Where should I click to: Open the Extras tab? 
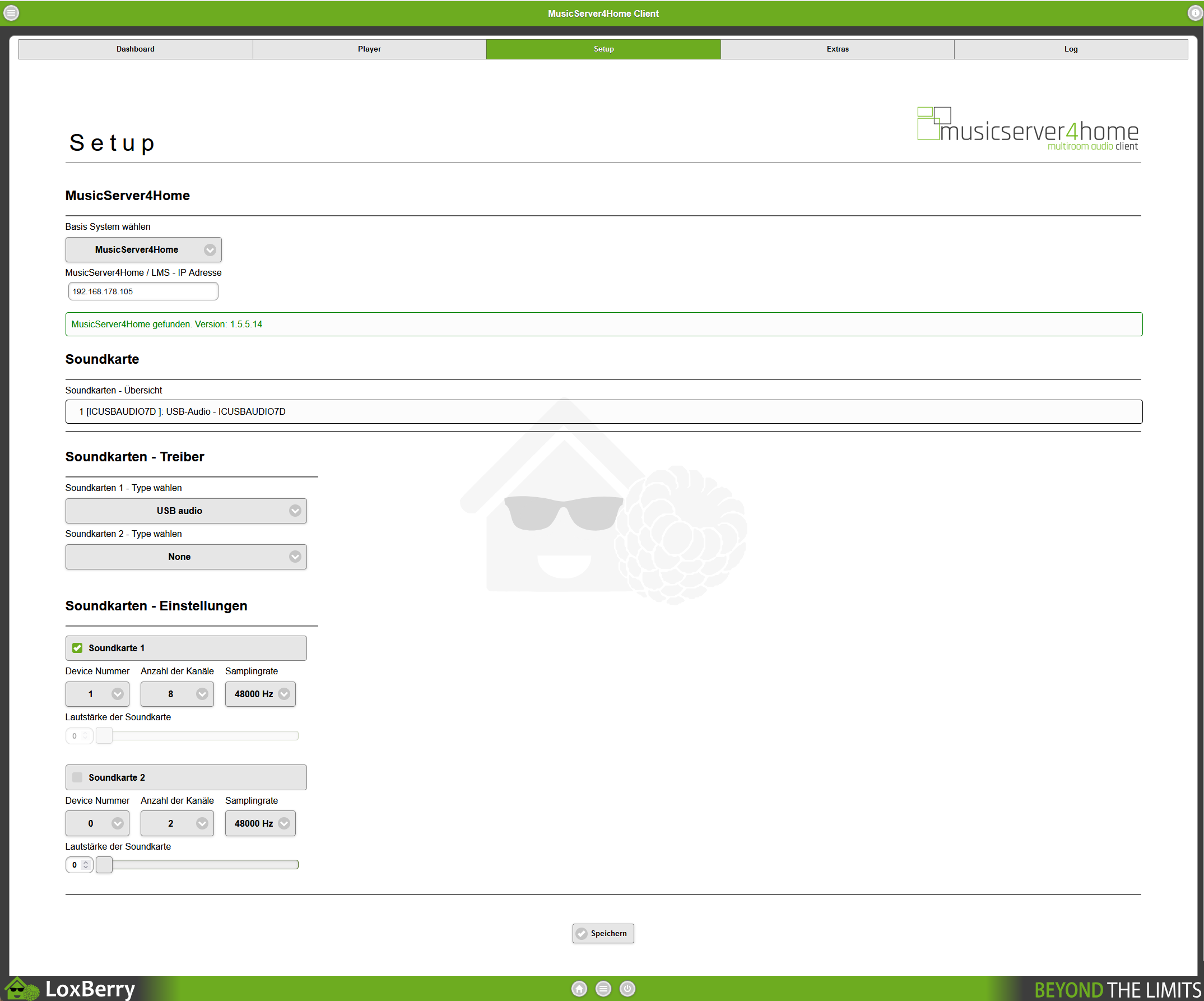[x=837, y=49]
